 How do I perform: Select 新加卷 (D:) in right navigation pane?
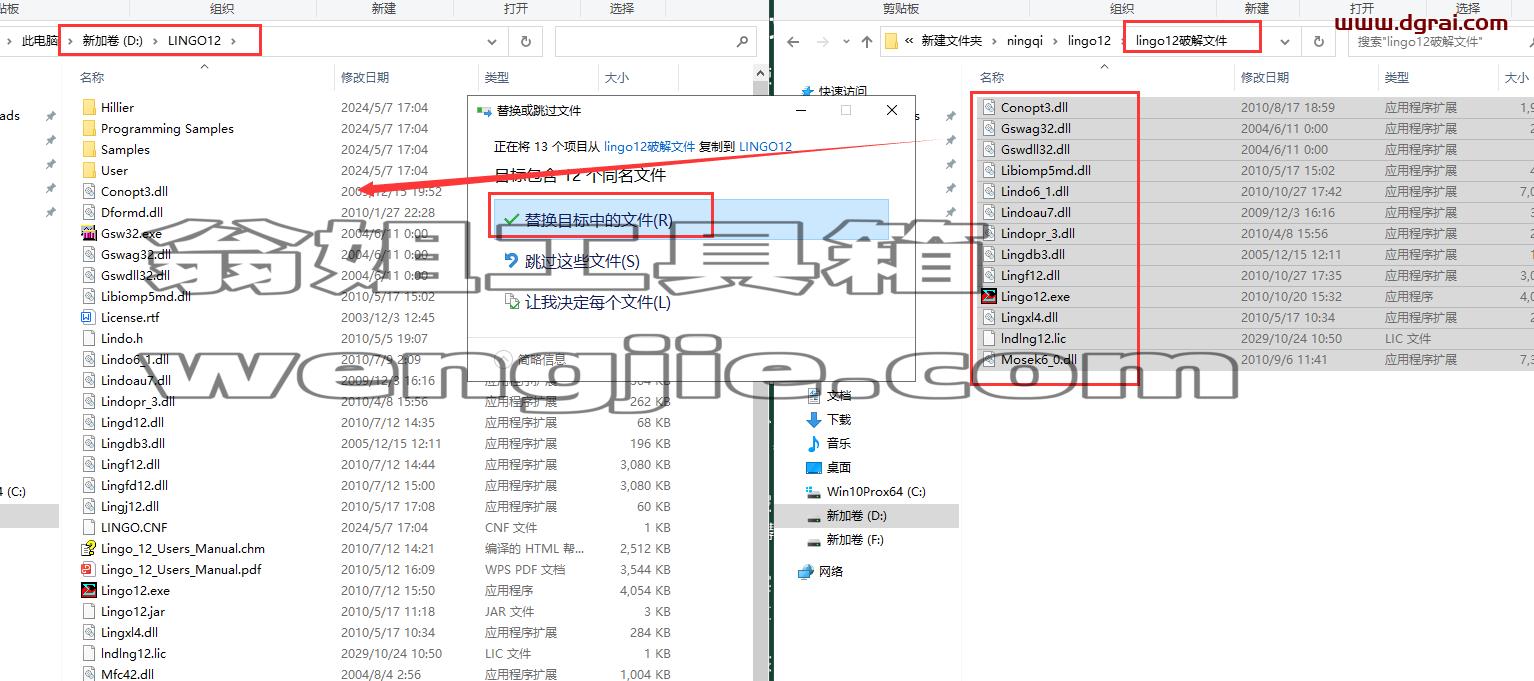point(856,516)
